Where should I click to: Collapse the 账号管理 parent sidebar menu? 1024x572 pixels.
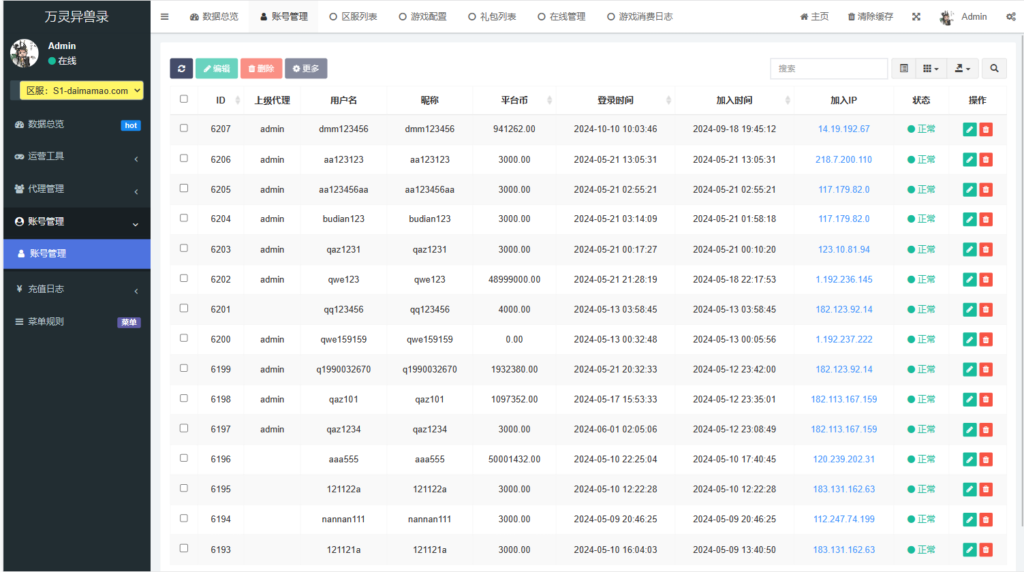[x=77, y=222]
